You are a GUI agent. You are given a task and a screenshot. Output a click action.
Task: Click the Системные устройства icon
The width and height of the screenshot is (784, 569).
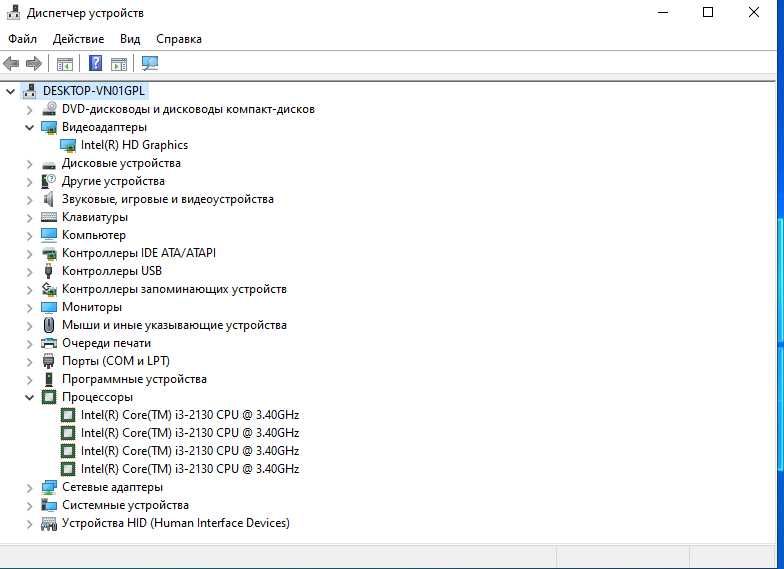pyautogui.click(x=49, y=505)
